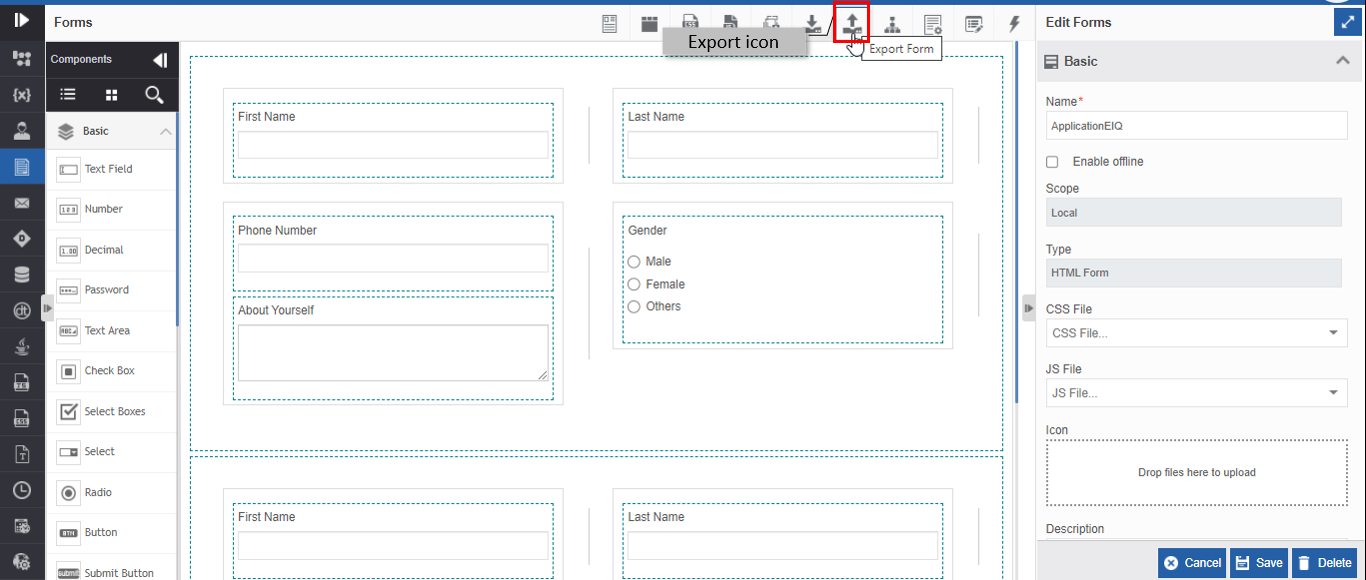Click the form layout document icon in toolbar

click(x=609, y=23)
